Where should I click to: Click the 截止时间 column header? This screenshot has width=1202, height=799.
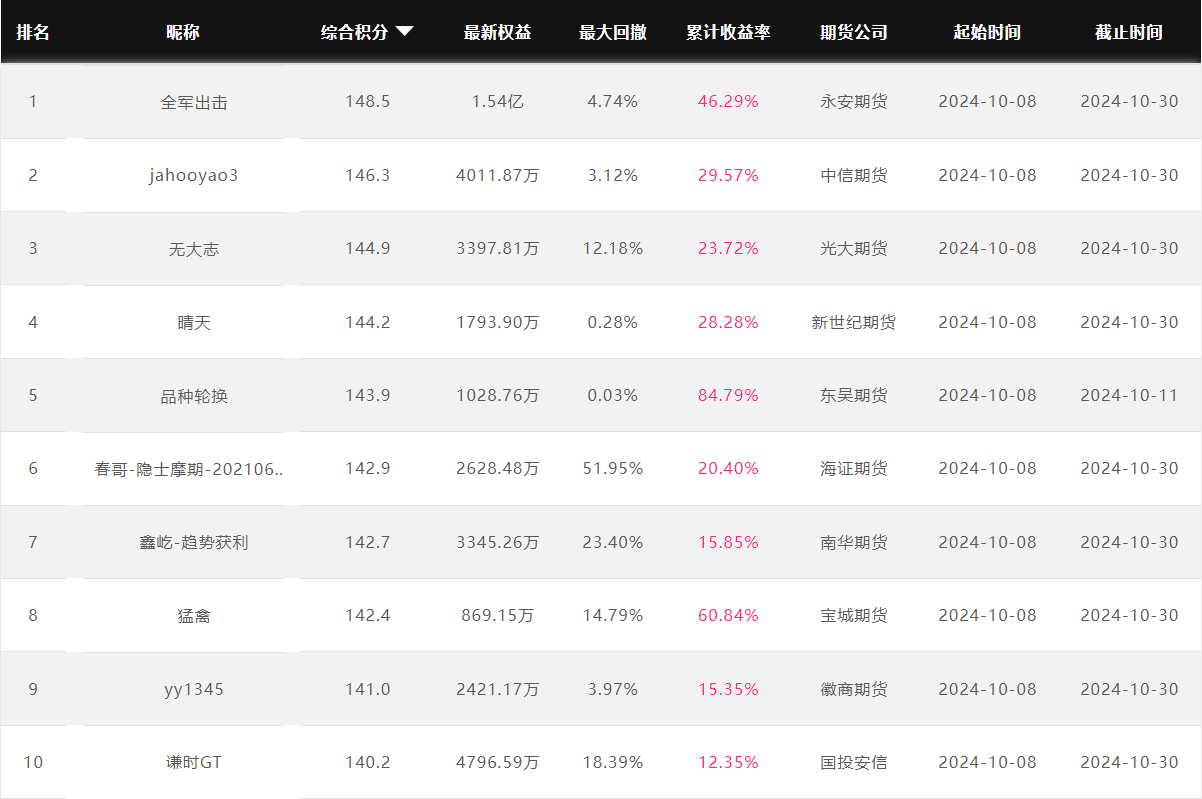point(1129,32)
